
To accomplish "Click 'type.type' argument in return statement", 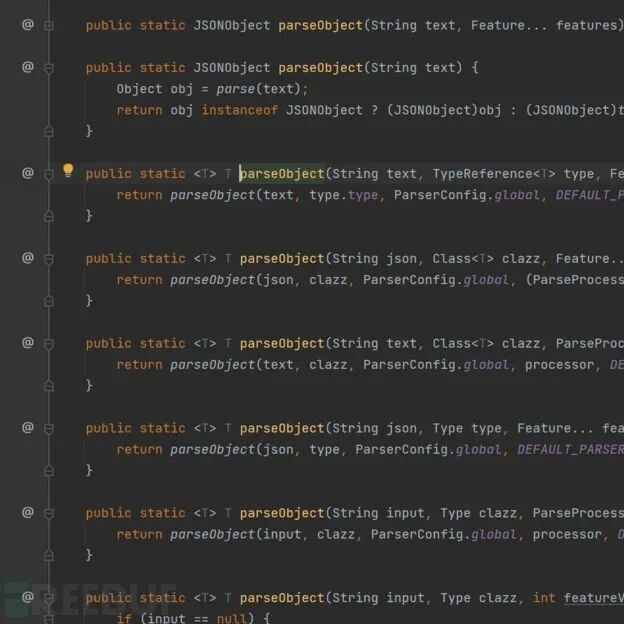I will pos(343,195).
